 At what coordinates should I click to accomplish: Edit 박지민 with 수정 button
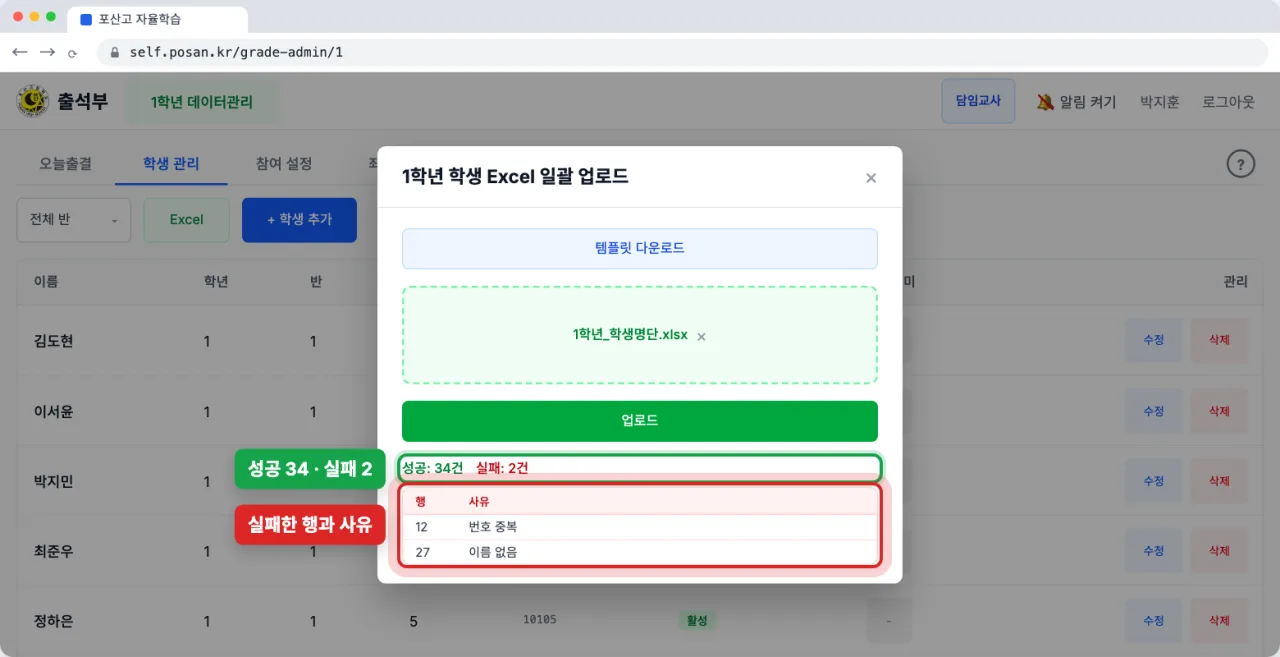1153,481
